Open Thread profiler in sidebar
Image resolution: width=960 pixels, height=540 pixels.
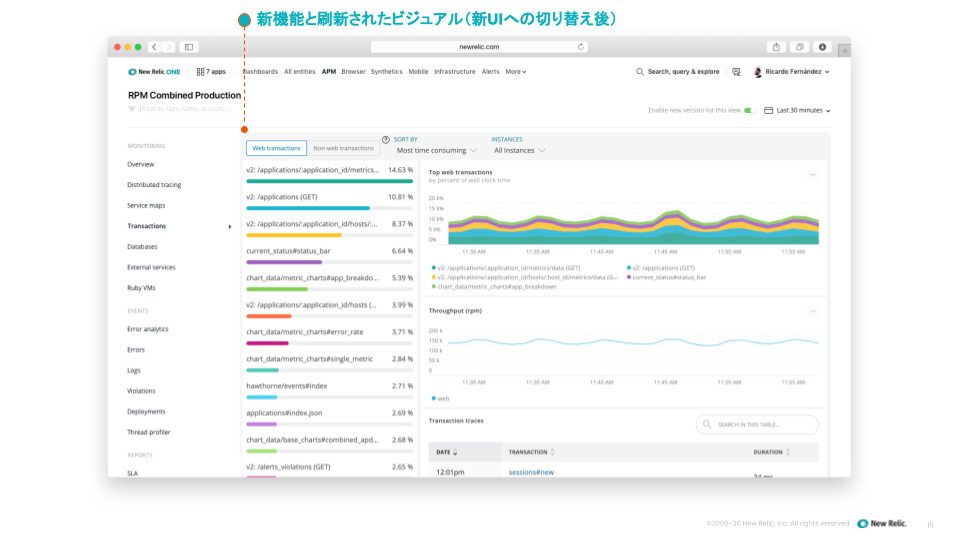(149, 432)
